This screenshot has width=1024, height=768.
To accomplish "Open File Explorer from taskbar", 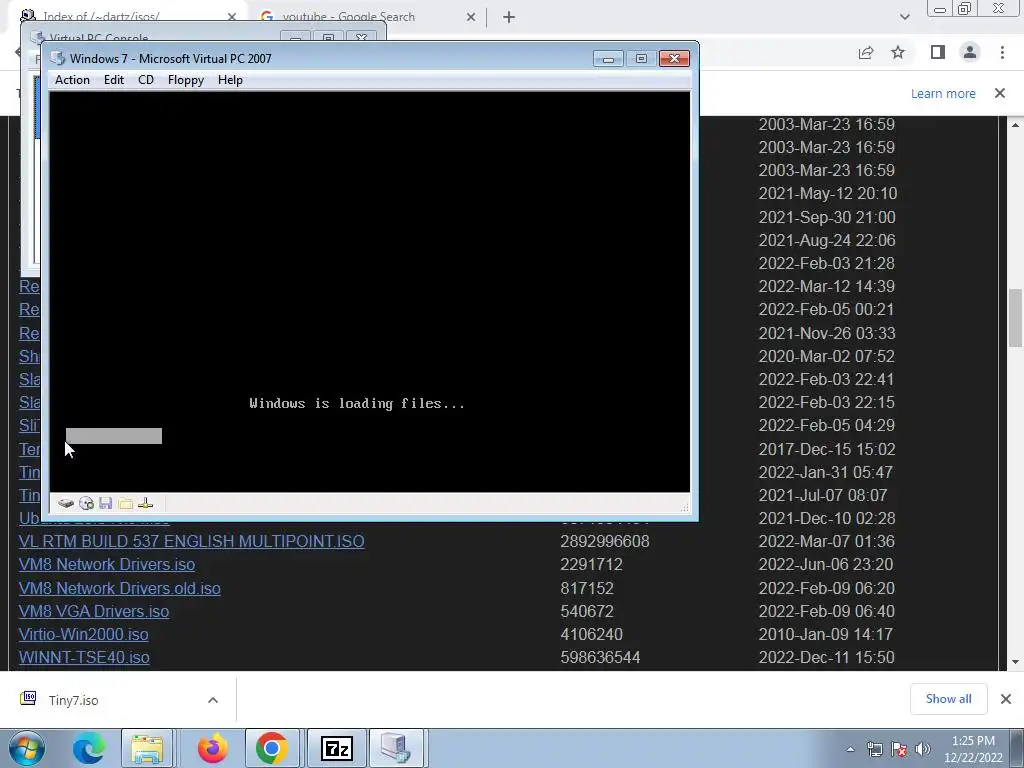I will [x=148, y=748].
